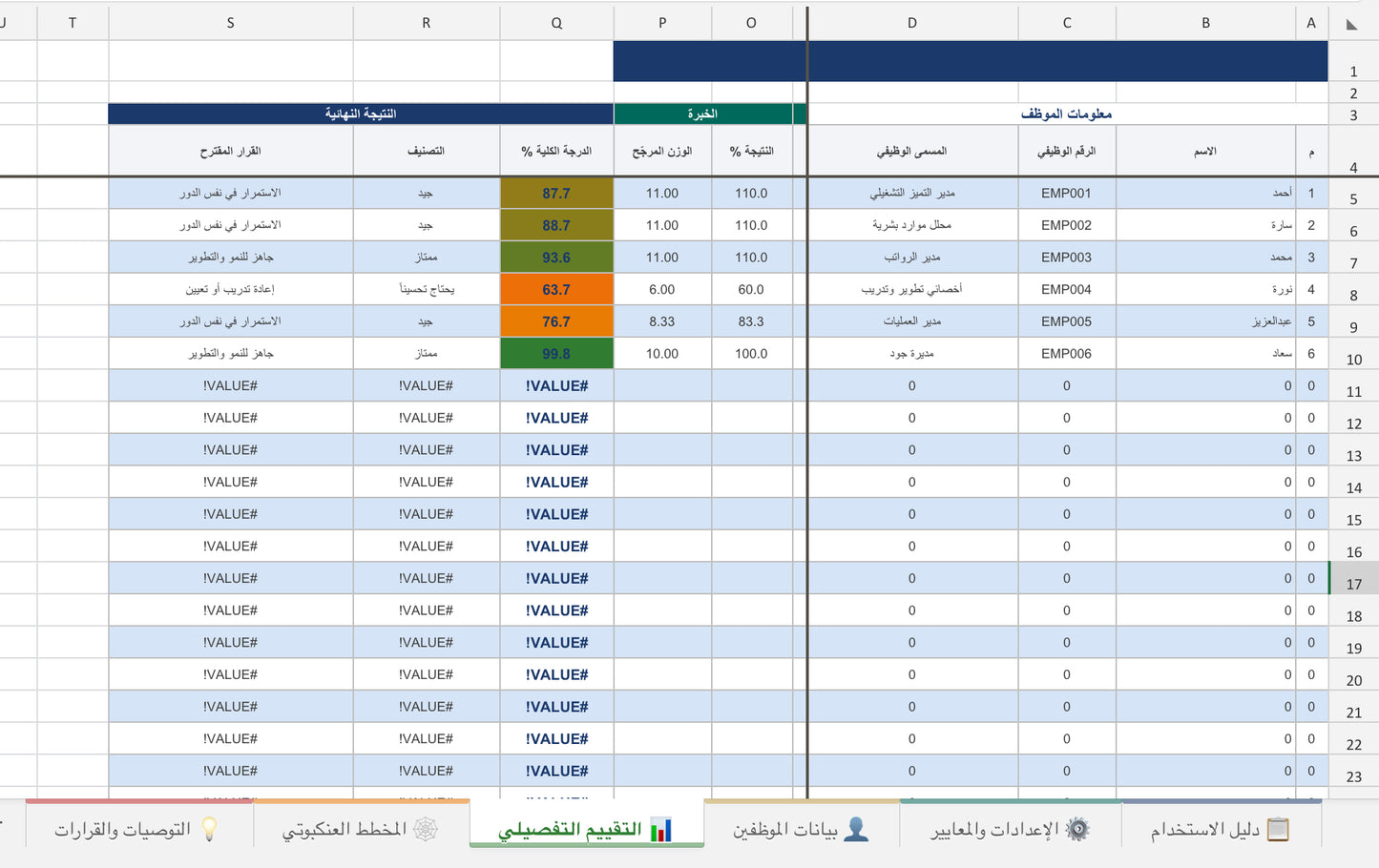The height and width of the screenshot is (868, 1379).
Task: Click the total score 87.7 cell
Action: 556,194
